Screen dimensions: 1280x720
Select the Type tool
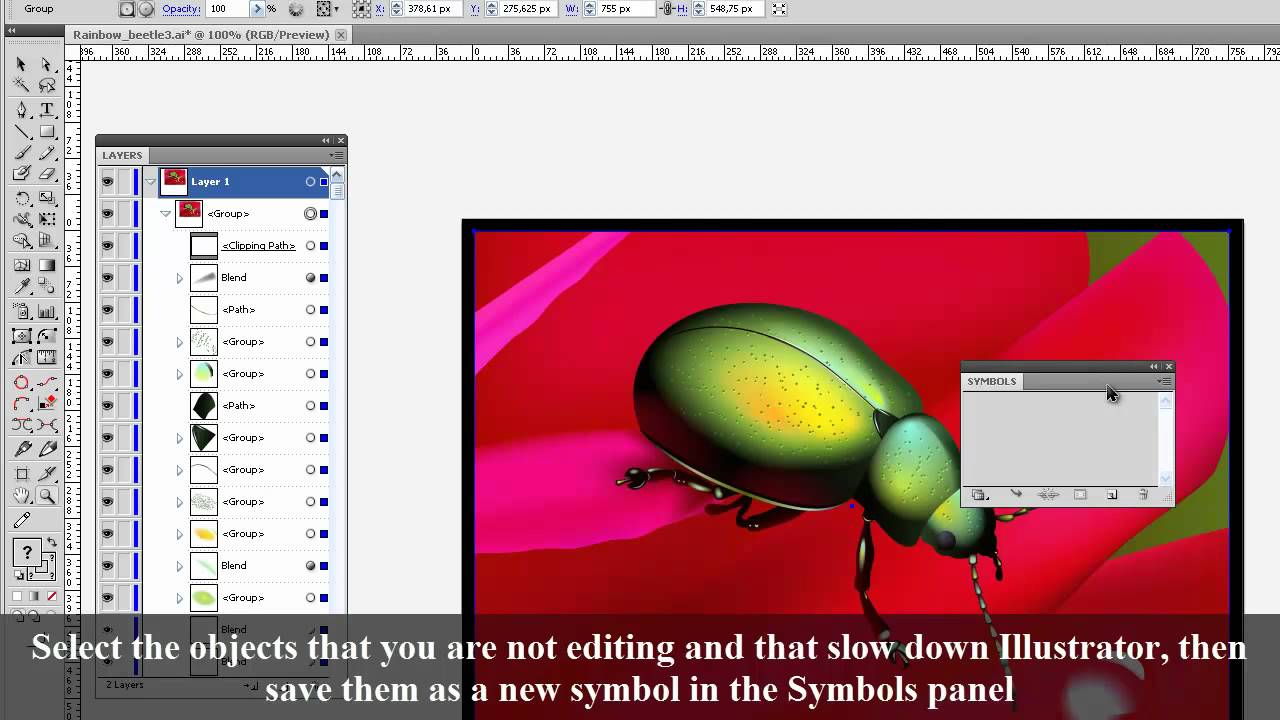coord(46,109)
